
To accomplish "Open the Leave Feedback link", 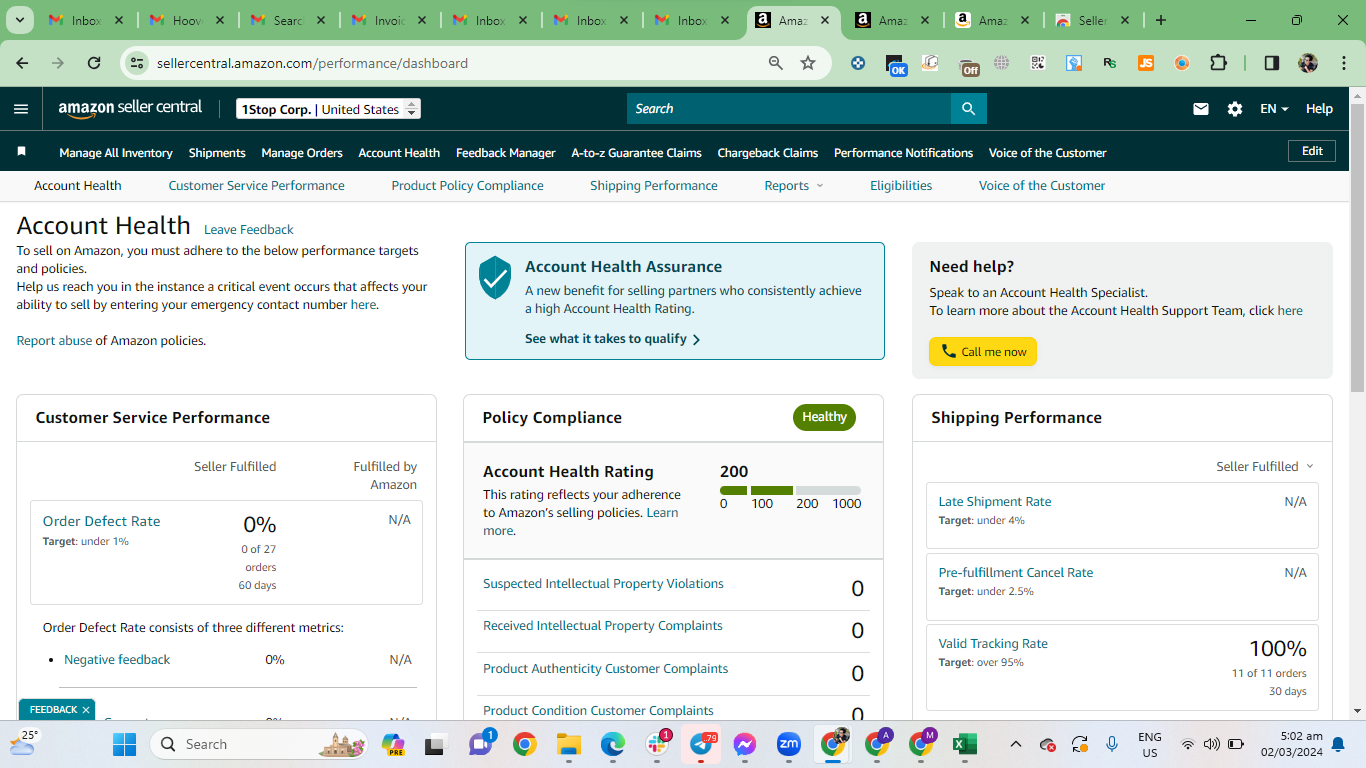I will coord(249,230).
